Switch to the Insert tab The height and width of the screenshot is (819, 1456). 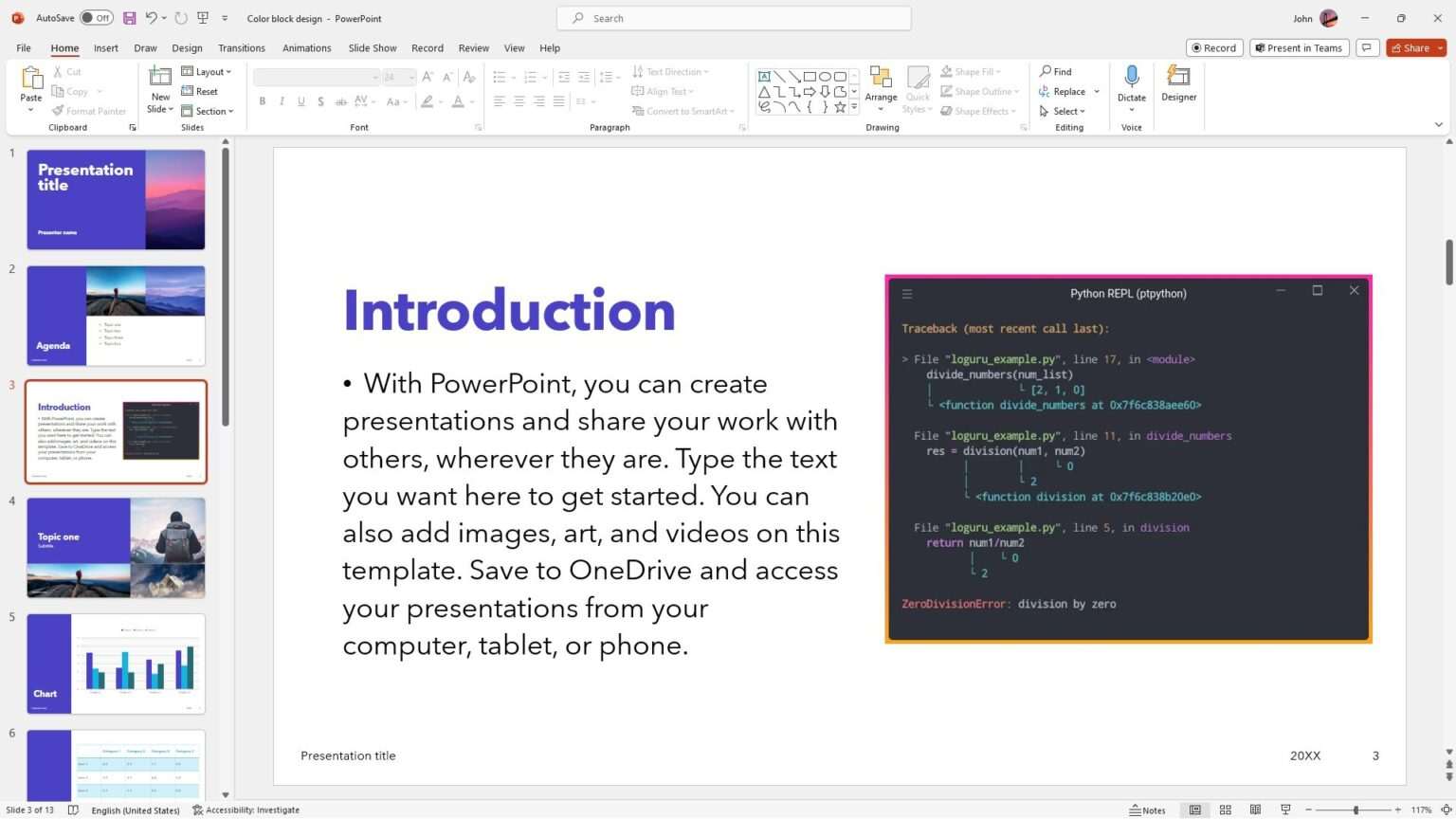(x=106, y=48)
